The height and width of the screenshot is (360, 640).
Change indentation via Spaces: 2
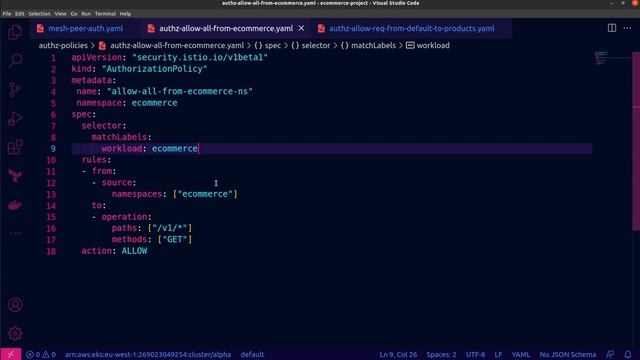441,354
